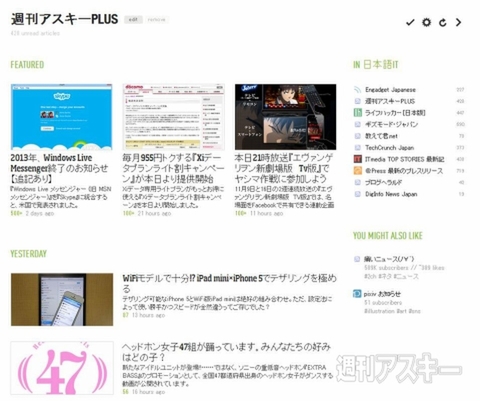Image resolution: width=480 pixels, height=401 pixels.
Task: Click the YESTERDAY section heading
Action: [29, 254]
